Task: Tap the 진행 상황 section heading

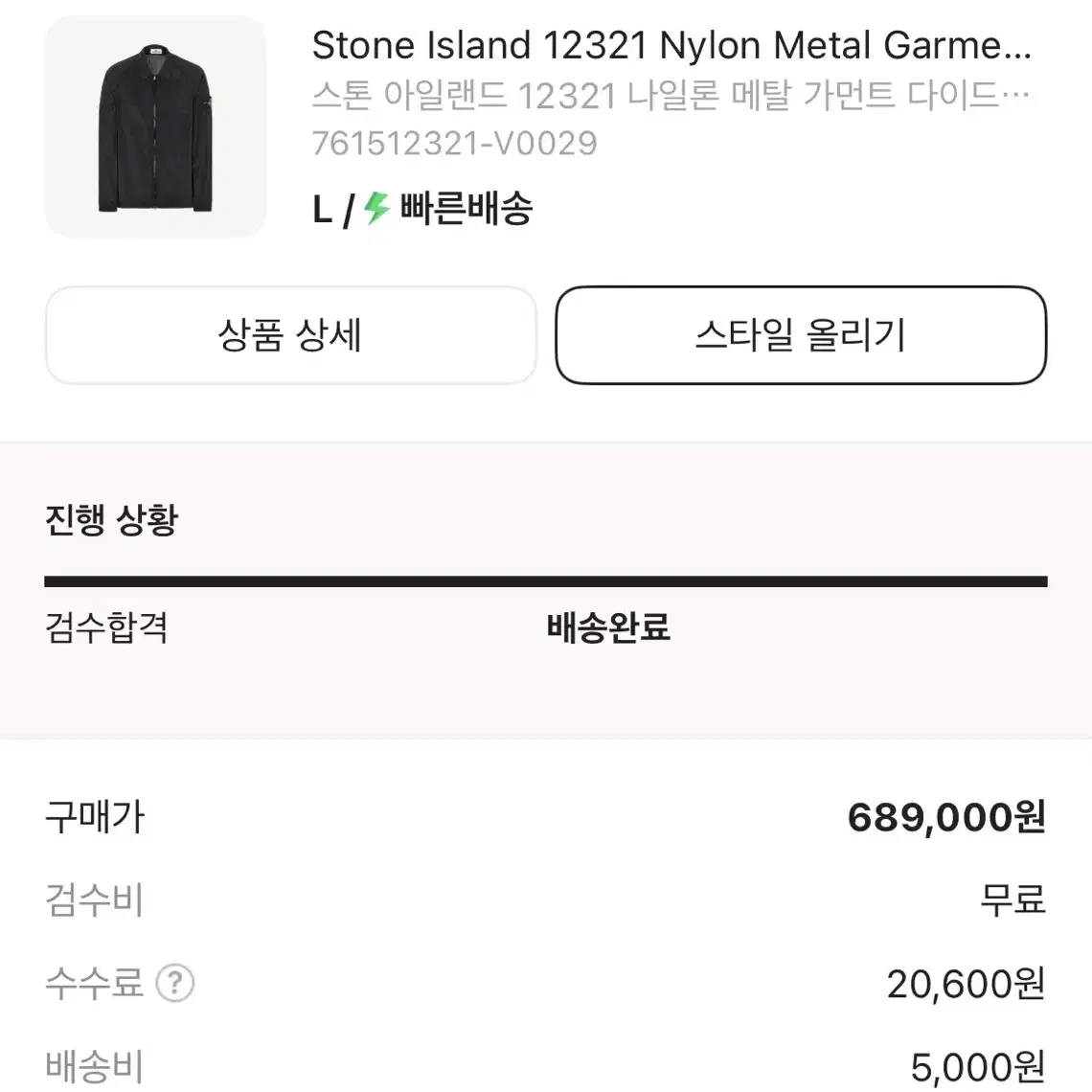Action: pos(111,519)
